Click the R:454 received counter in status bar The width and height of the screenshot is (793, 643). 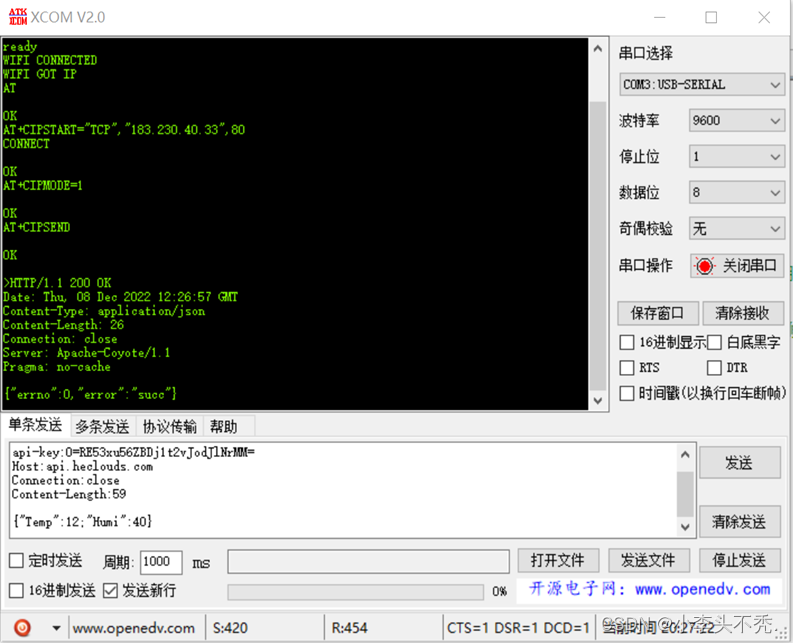pyautogui.click(x=349, y=628)
